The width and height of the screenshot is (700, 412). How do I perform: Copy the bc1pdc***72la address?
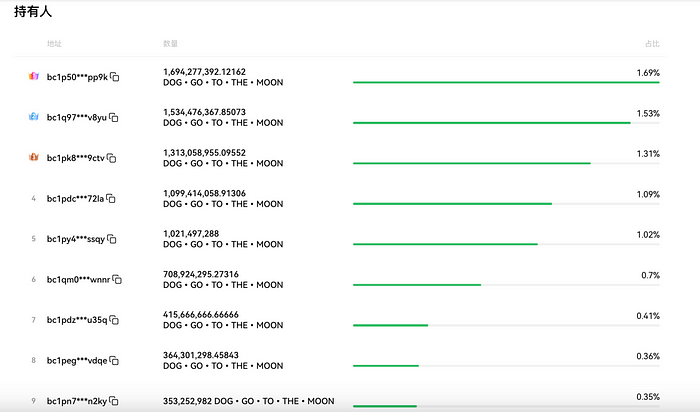111,199
